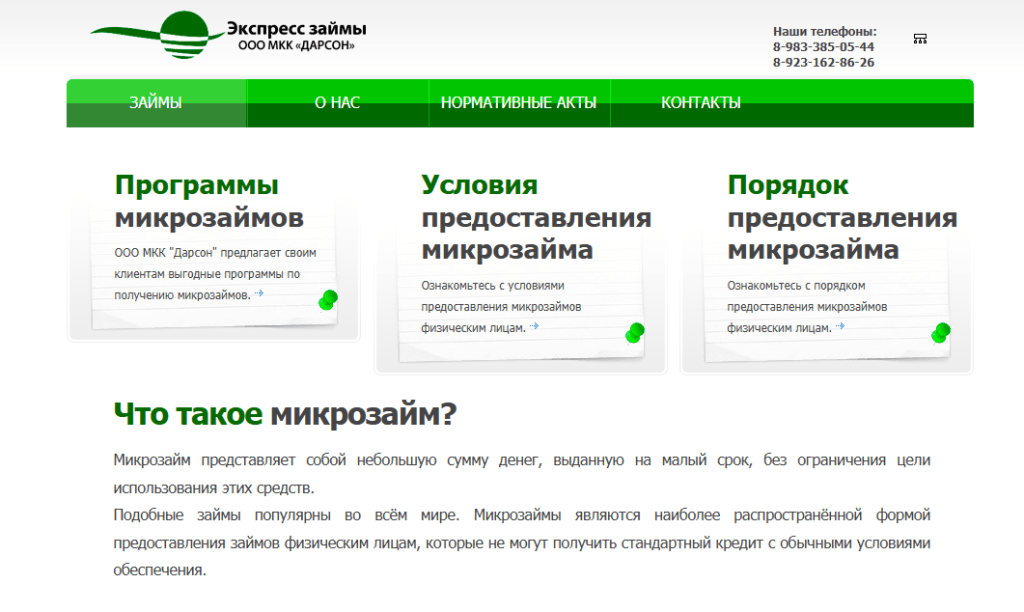Switch to the О НАС tab
The image size is (1024, 612).
pos(335,102)
